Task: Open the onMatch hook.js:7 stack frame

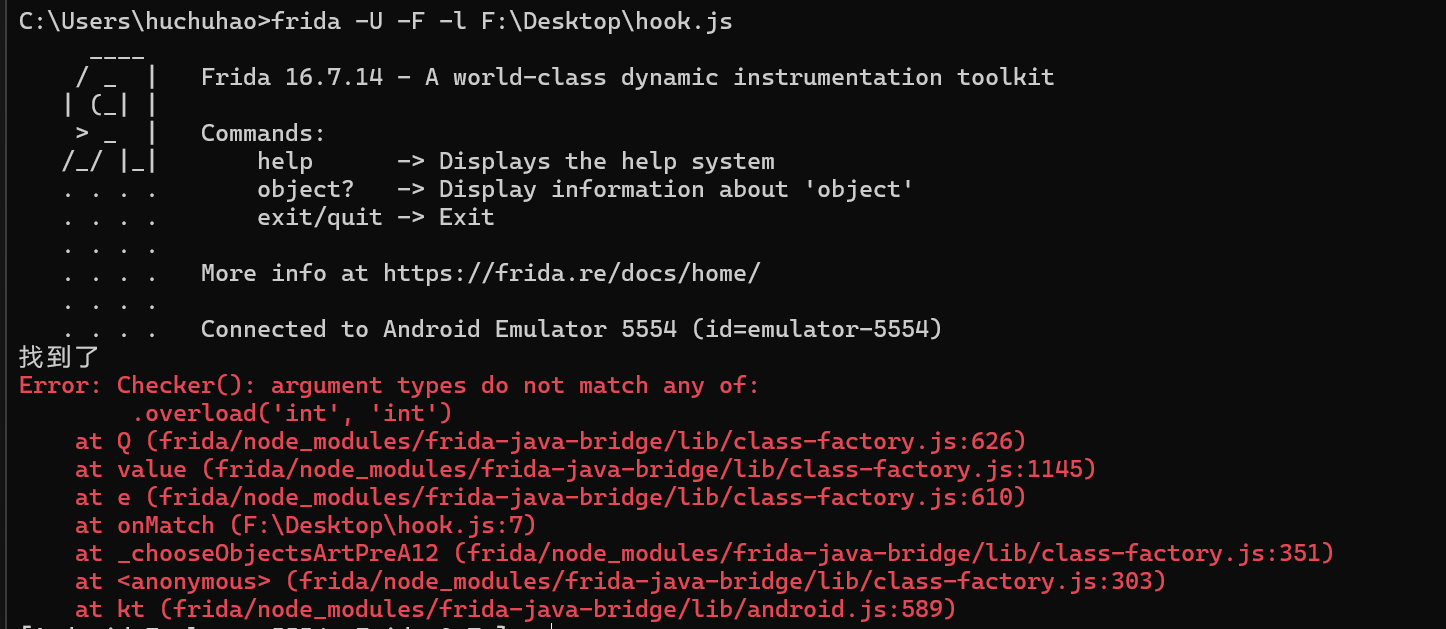Action: click(x=306, y=525)
